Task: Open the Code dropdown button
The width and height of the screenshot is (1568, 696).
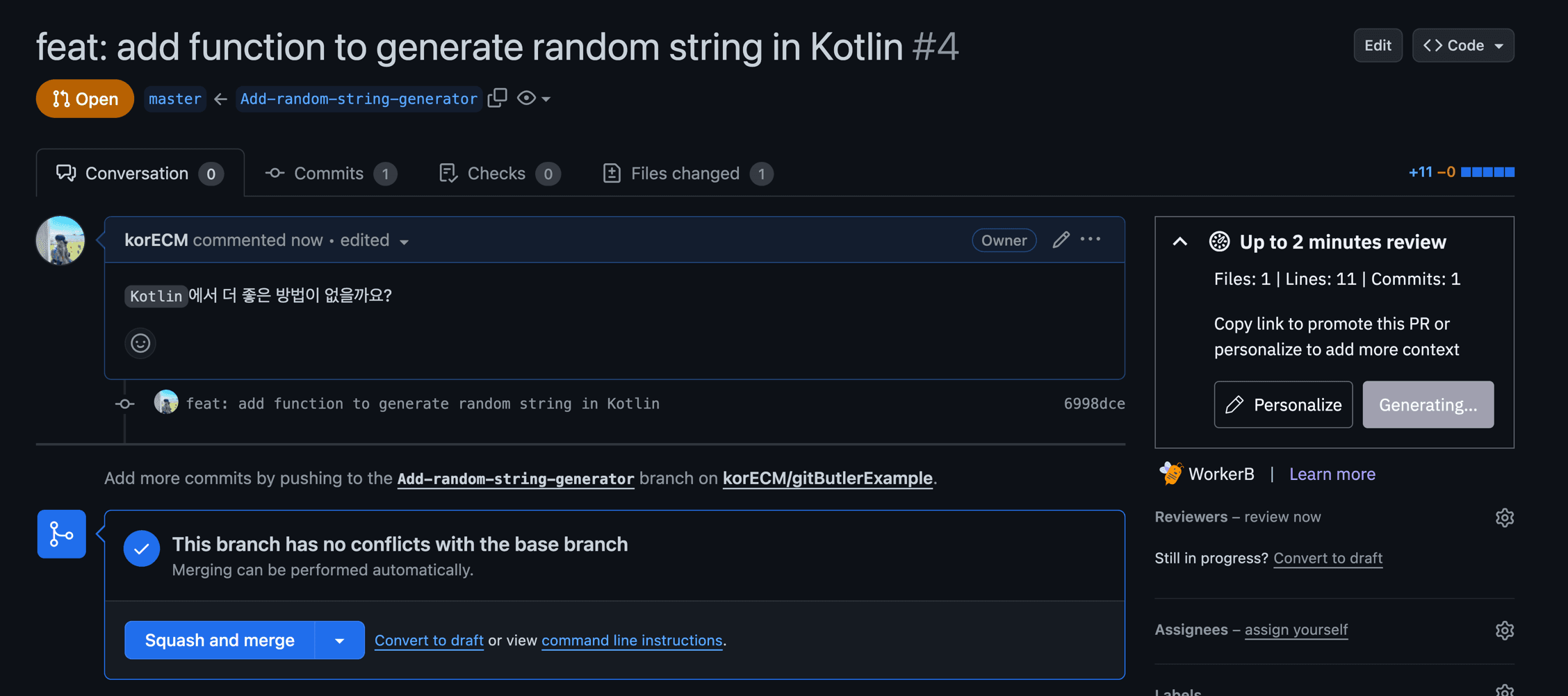Action: (1463, 45)
